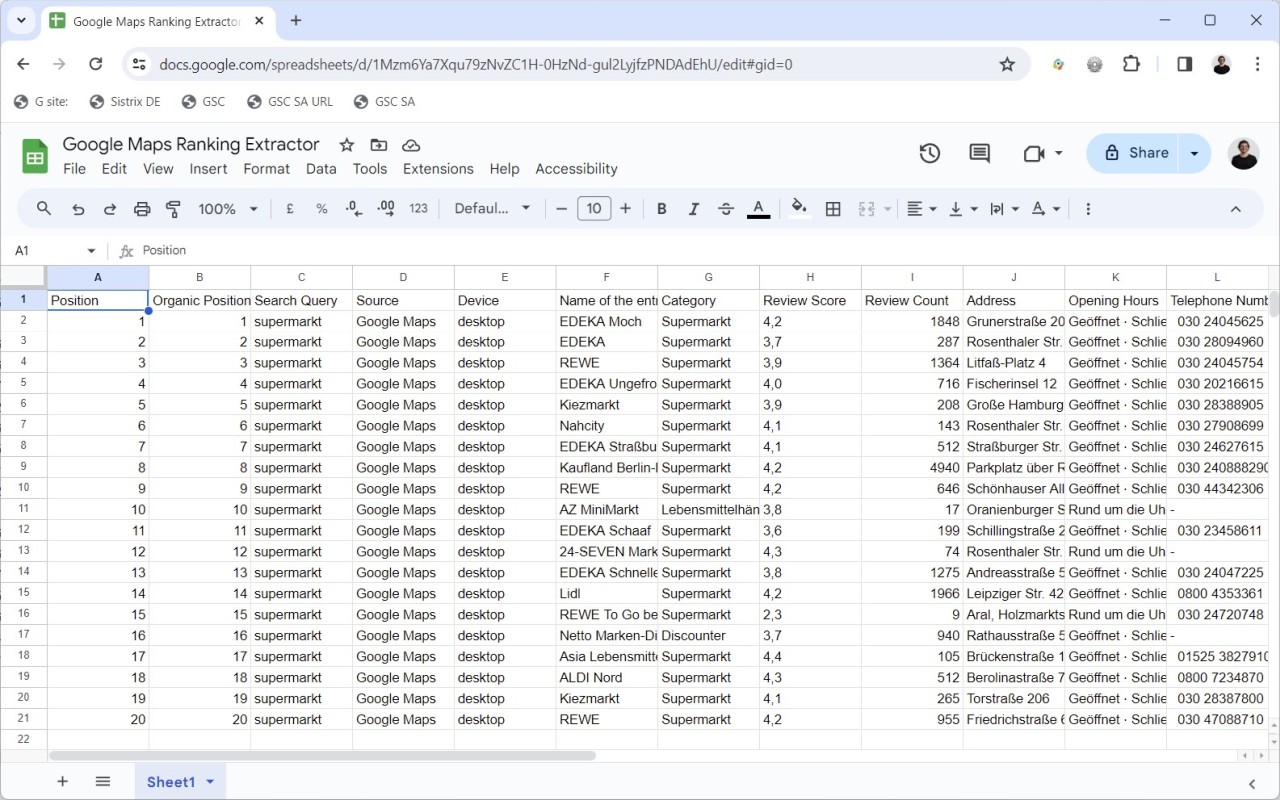Viewport: 1280px width, 800px height.
Task: Open the Sistrix DE bookmark
Action: (124, 101)
